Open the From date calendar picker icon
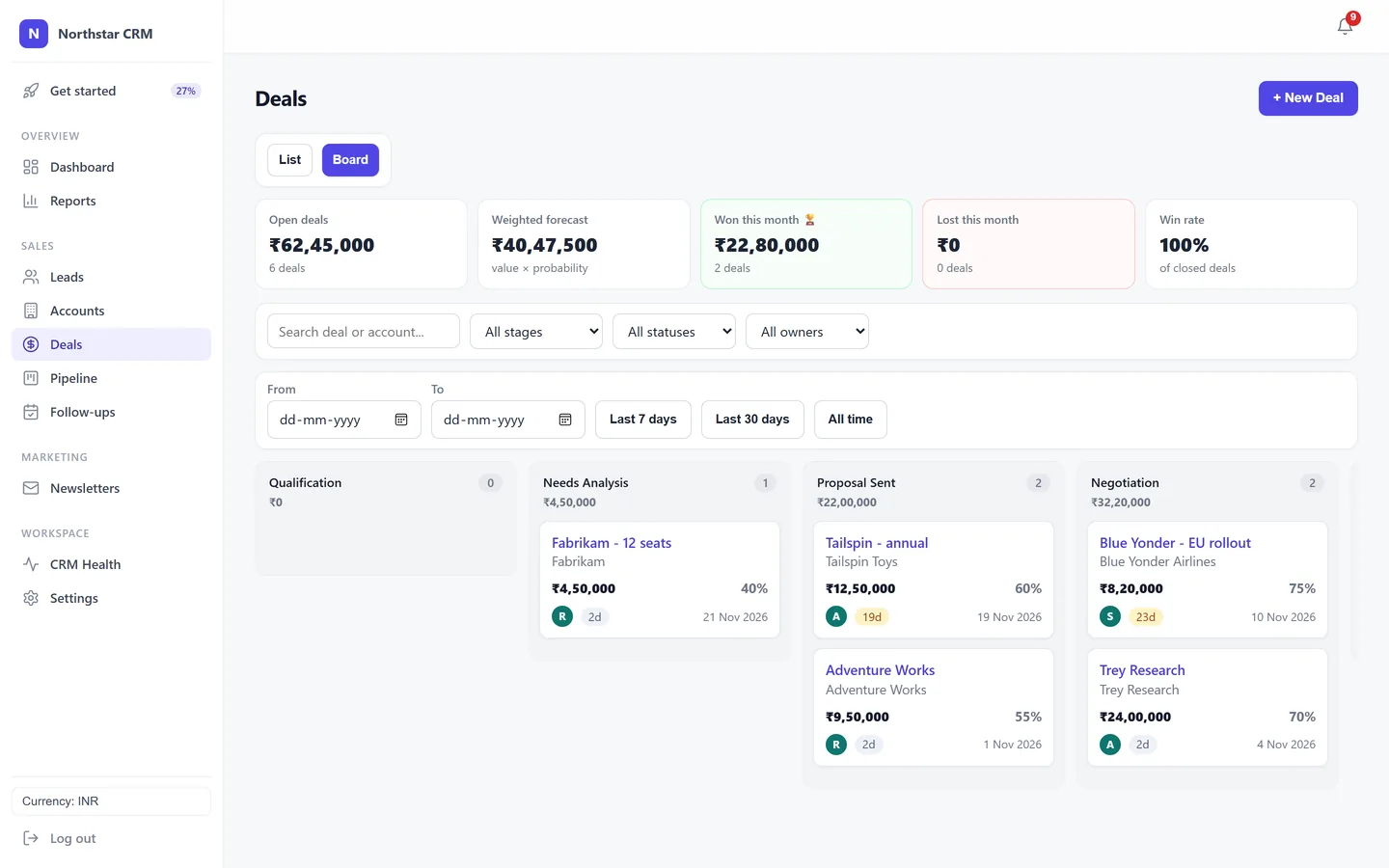Viewport: 1389px width, 868px height. 401,420
